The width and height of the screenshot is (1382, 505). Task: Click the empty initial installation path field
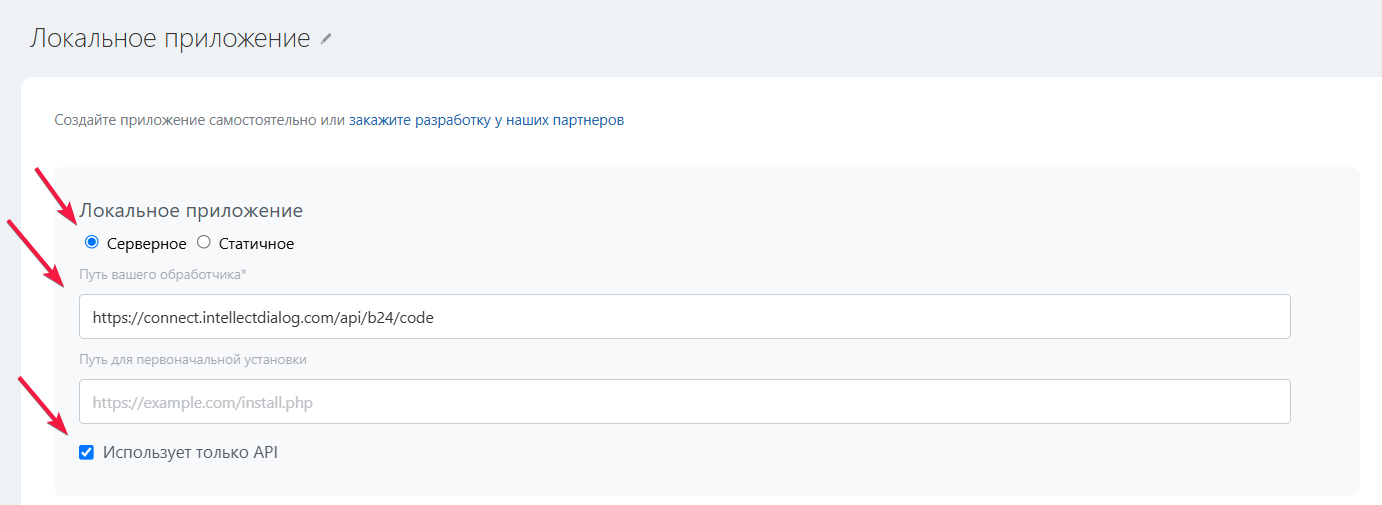pyautogui.click(x=684, y=402)
